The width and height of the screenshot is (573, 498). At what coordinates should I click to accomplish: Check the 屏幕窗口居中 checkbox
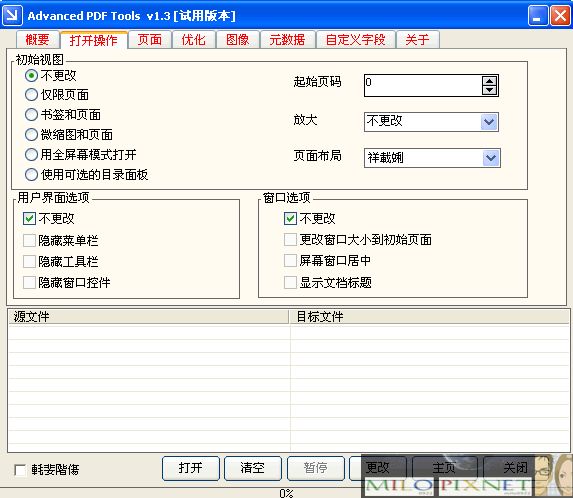(x=290, y=261)
